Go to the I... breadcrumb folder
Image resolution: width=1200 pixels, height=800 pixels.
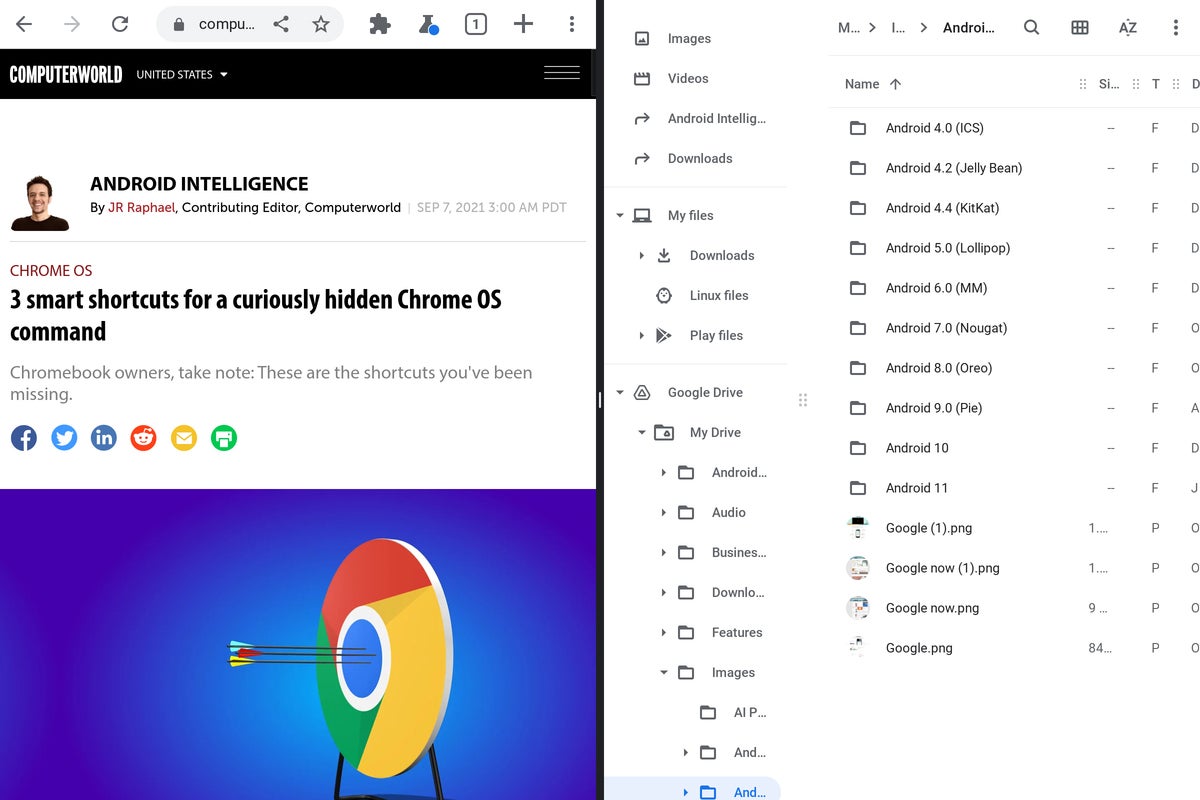[898, 28]
